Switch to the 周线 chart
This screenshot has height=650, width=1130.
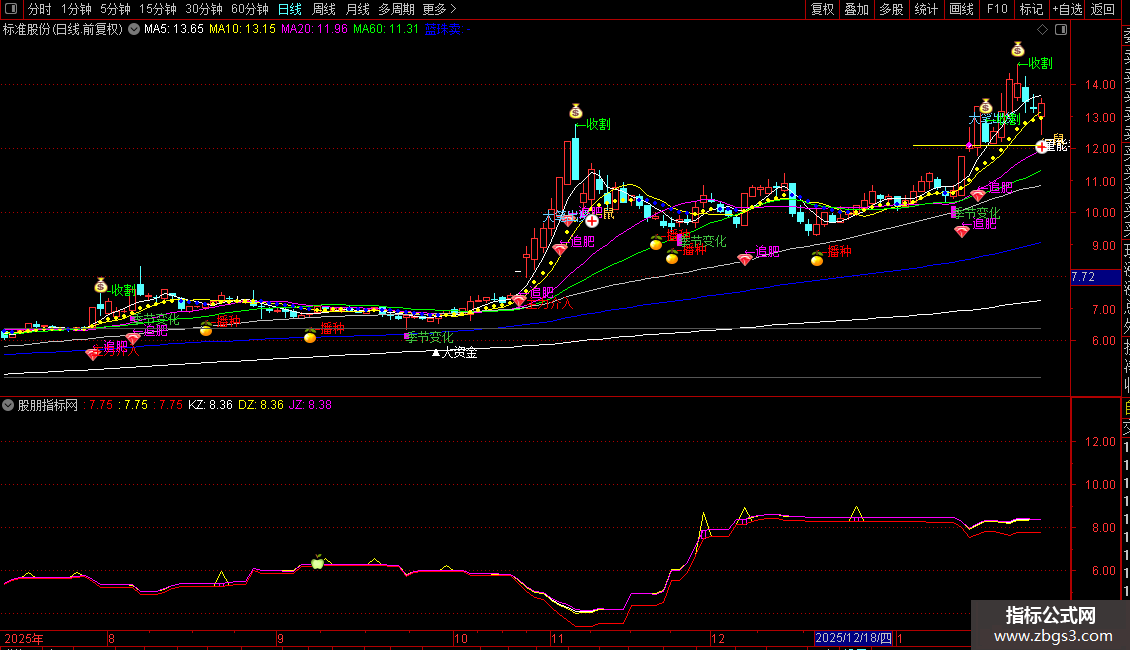pos(324,9)
